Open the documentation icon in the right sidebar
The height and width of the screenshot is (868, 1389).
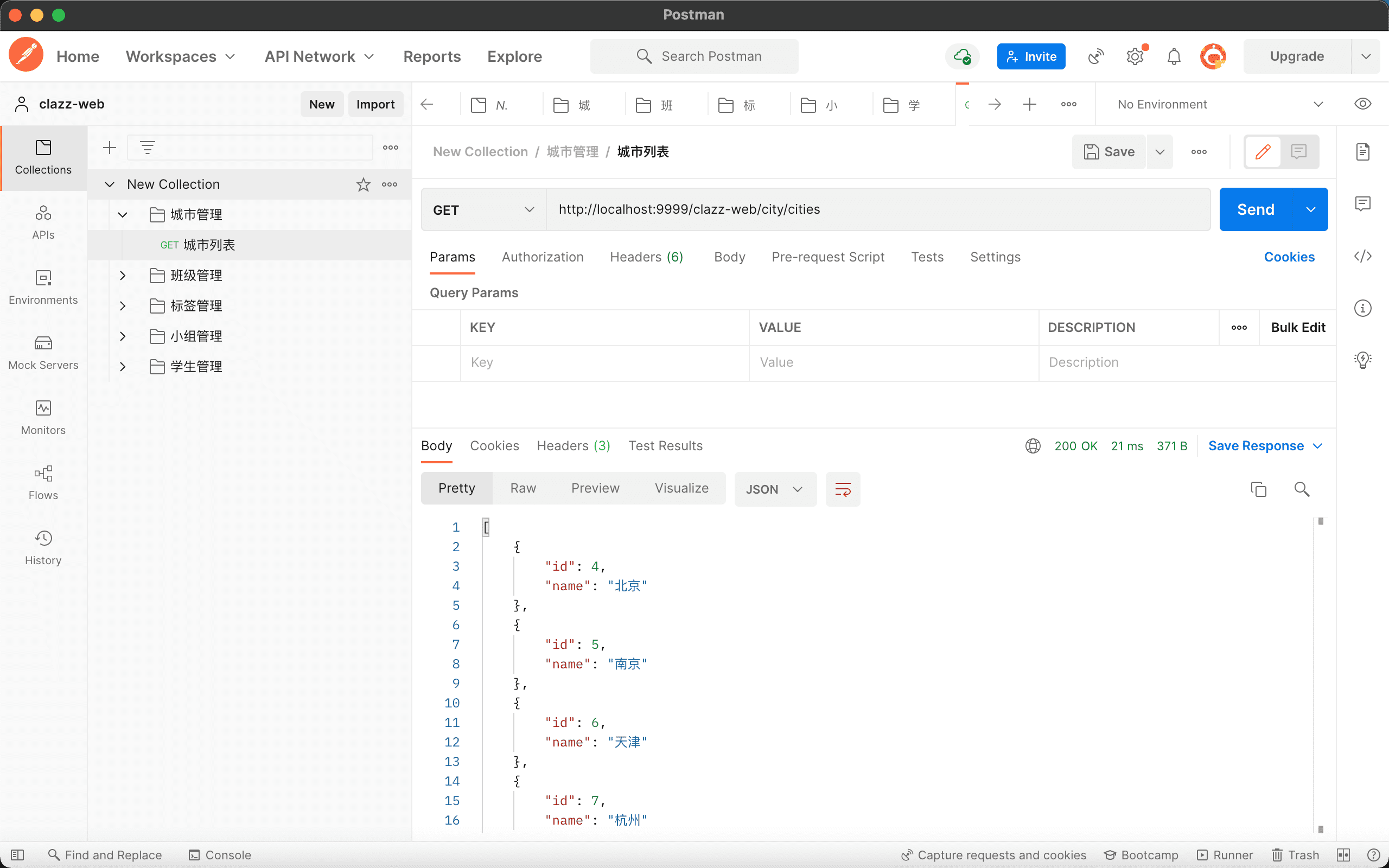pyautogui.click(x=1362, y=152)
